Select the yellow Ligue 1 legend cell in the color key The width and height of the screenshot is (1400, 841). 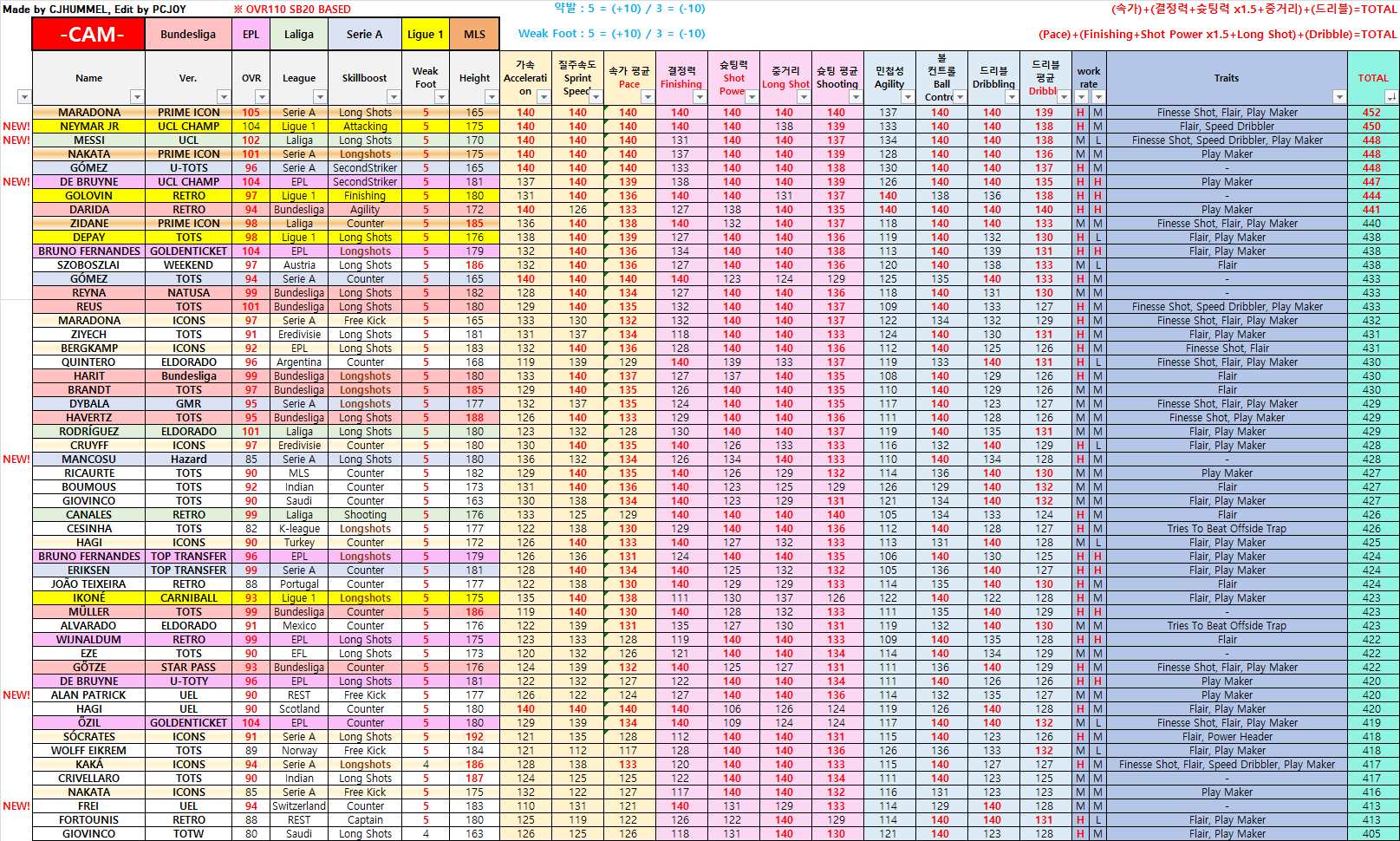click(425, 35)
